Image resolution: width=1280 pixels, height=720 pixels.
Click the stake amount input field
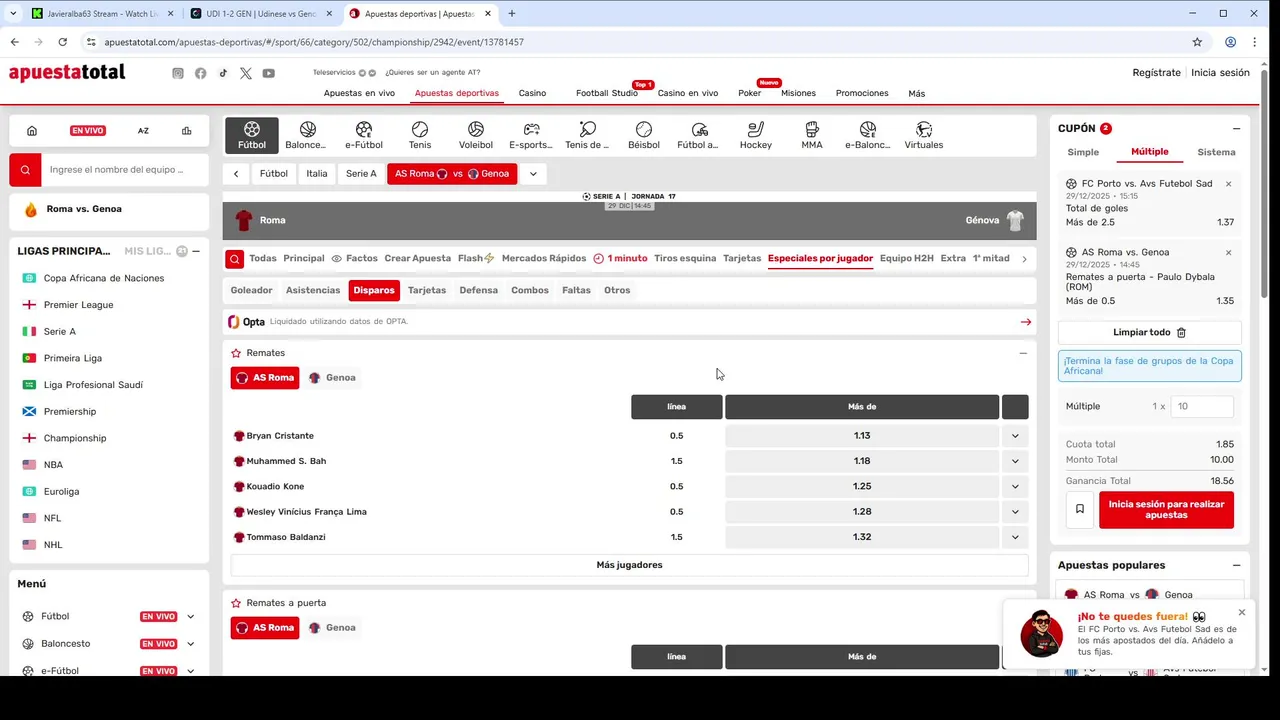[x=1202, y=406]
